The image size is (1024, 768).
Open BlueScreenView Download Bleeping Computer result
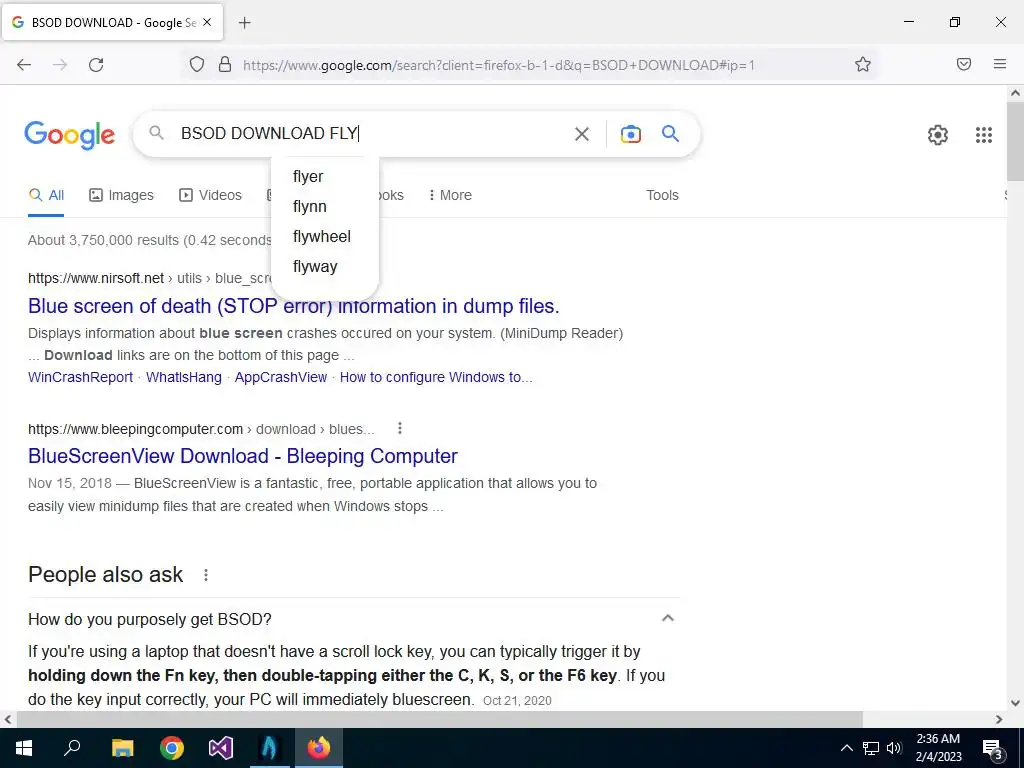tap(243, 456)
